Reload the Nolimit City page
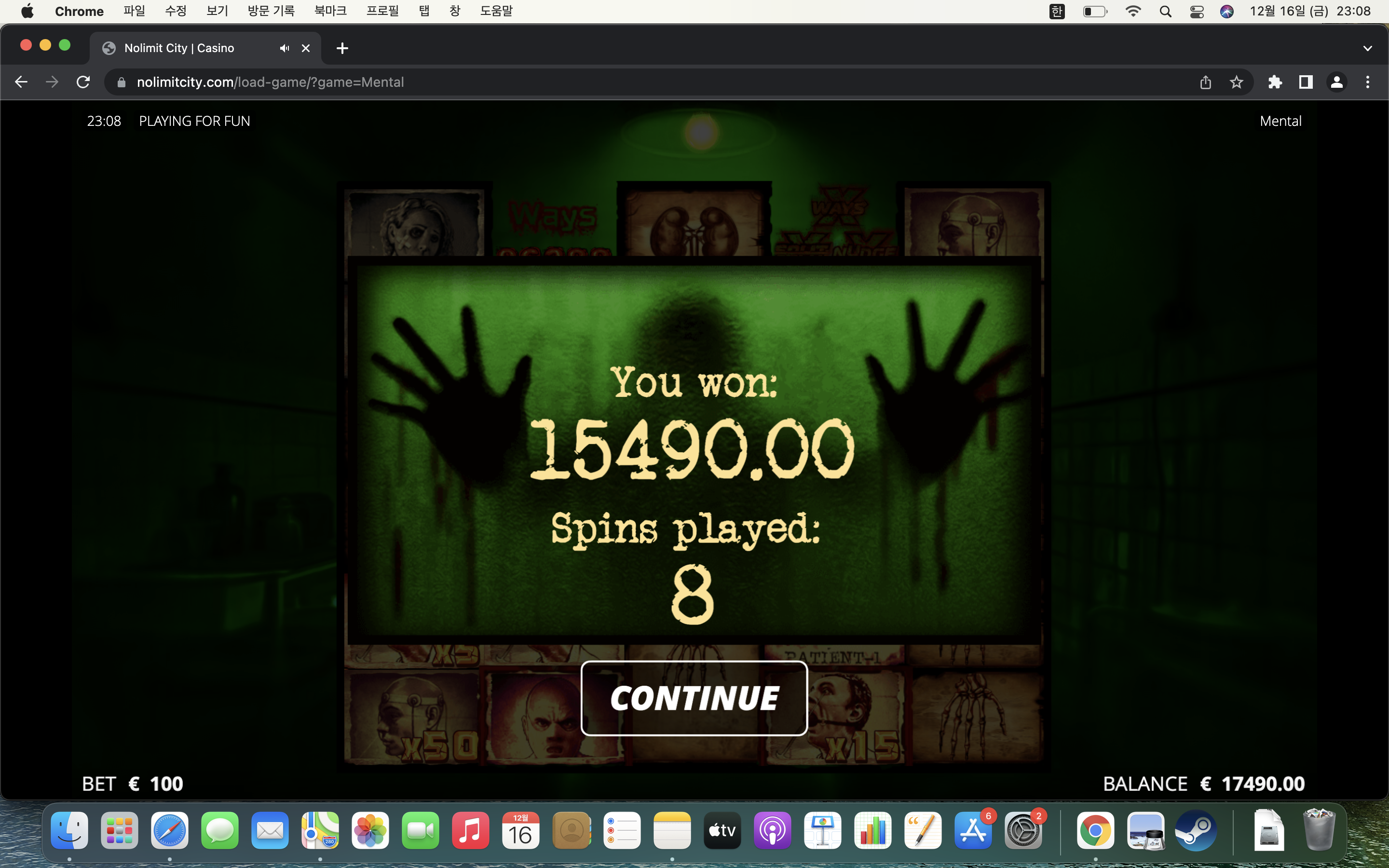Image resolution: width=1389 pixels, height=868 pixels. click(x=83, y=82)
